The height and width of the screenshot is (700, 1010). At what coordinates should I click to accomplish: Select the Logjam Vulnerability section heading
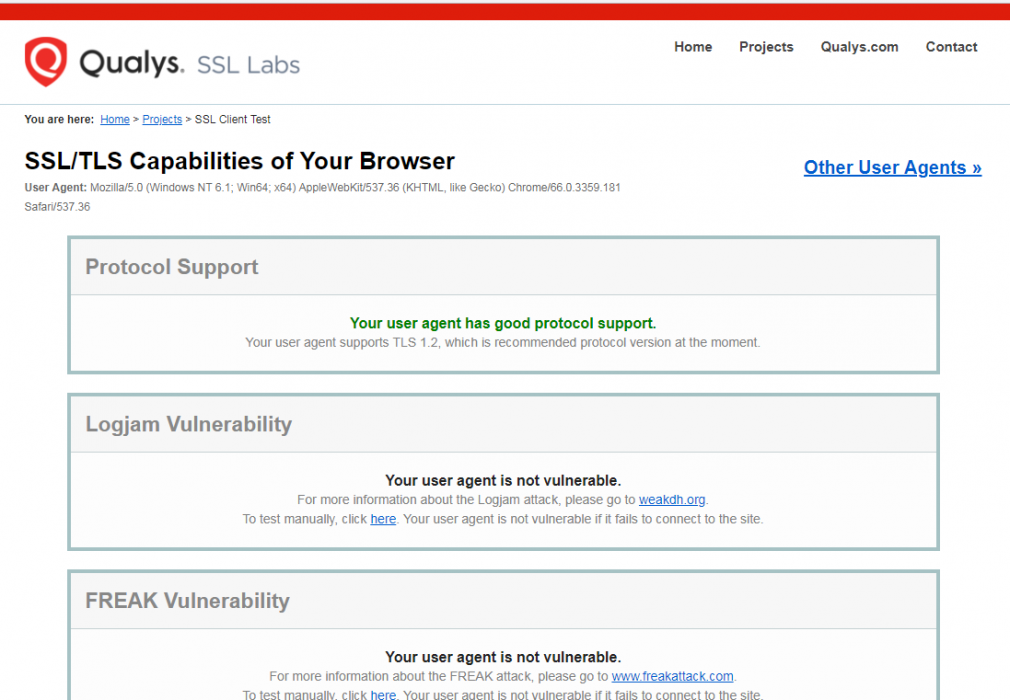click(189, 424)
